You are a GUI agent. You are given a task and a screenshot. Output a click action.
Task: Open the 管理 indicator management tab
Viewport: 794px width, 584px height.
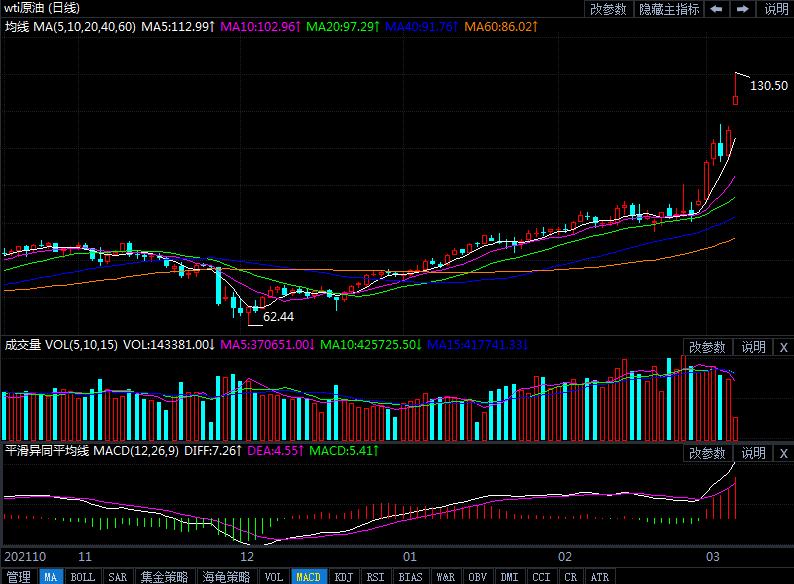pos(18,577)
